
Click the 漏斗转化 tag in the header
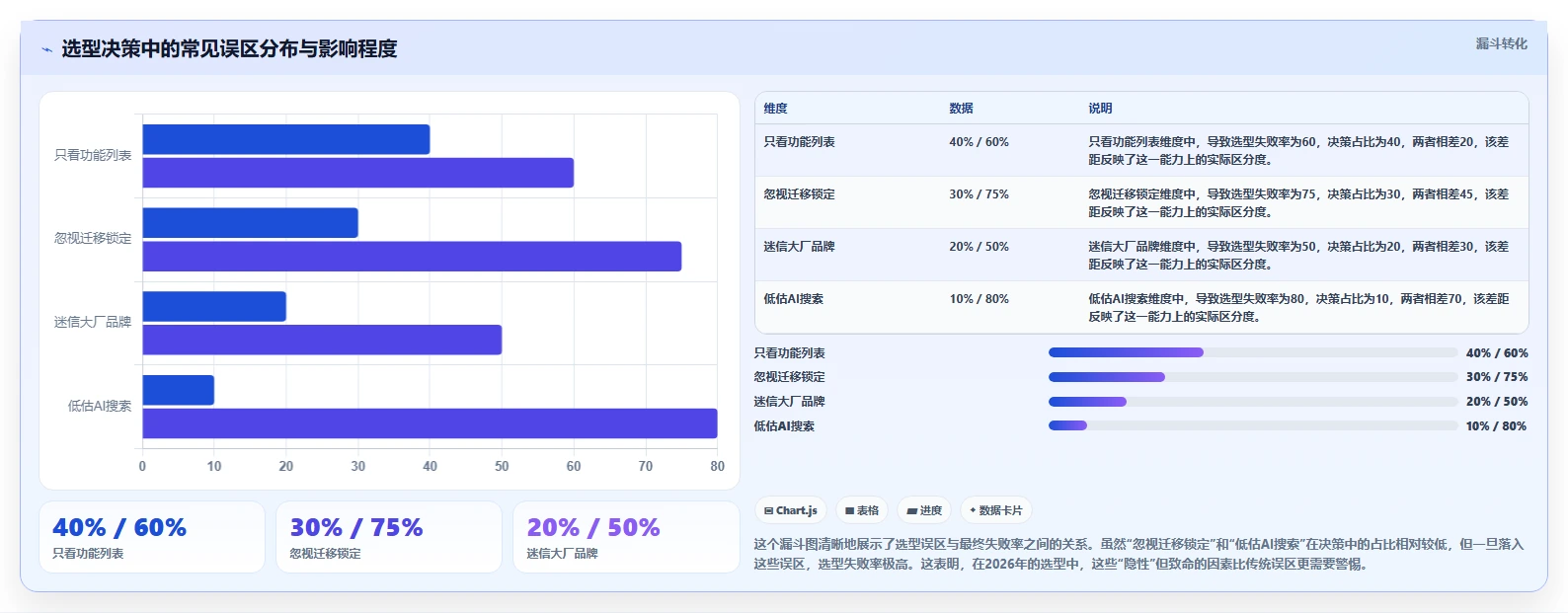pyautogui.click(x=1501, y=43)
